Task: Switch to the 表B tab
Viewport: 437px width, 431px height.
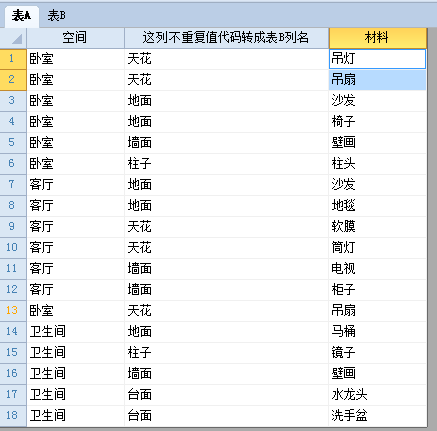Action: tap(56, 16)
